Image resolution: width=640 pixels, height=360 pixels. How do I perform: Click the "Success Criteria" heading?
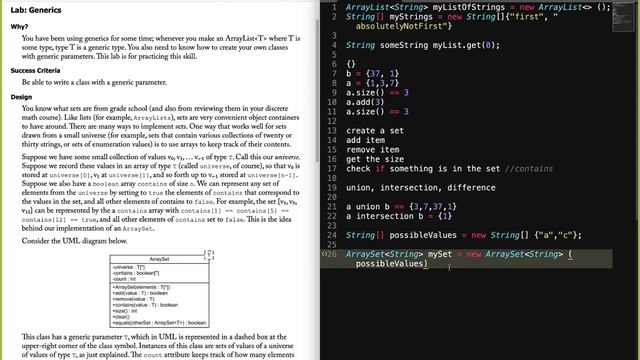coord(36,70)
